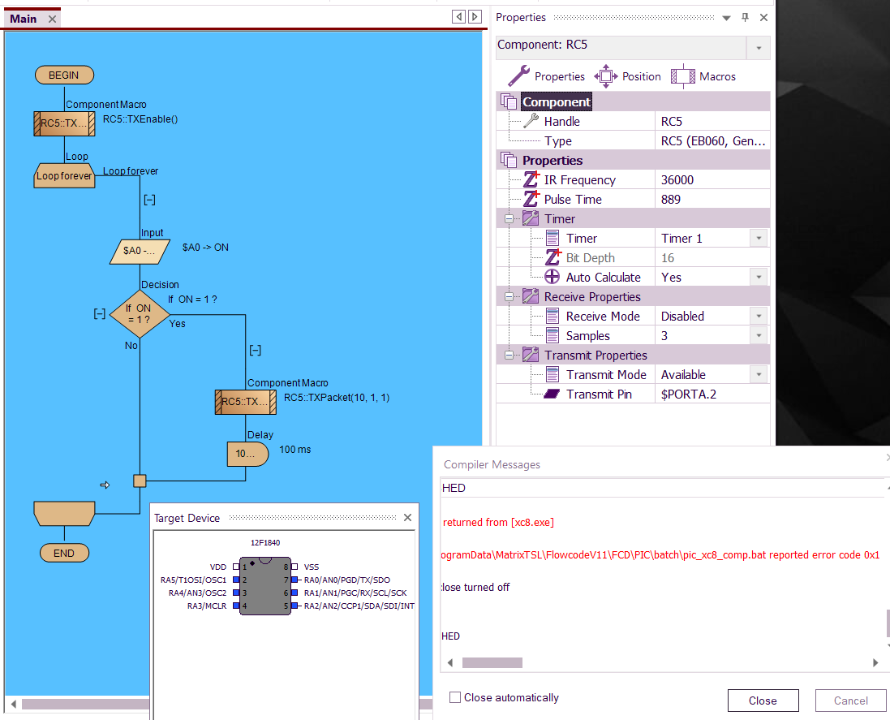890x720 pixels.
Task: Click the Component section icon
Action: coord(509,102)
